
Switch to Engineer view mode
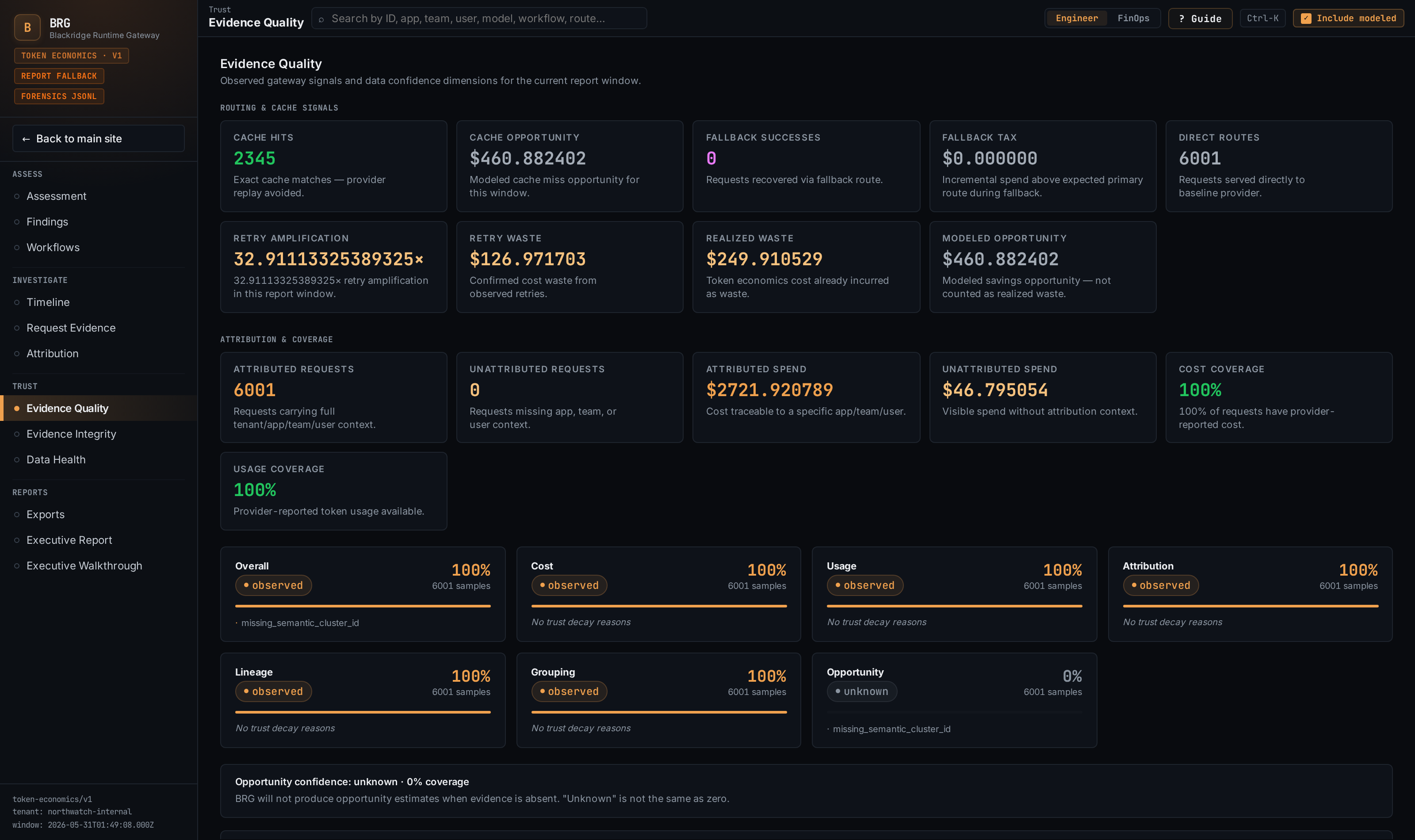coord(1077,18)
